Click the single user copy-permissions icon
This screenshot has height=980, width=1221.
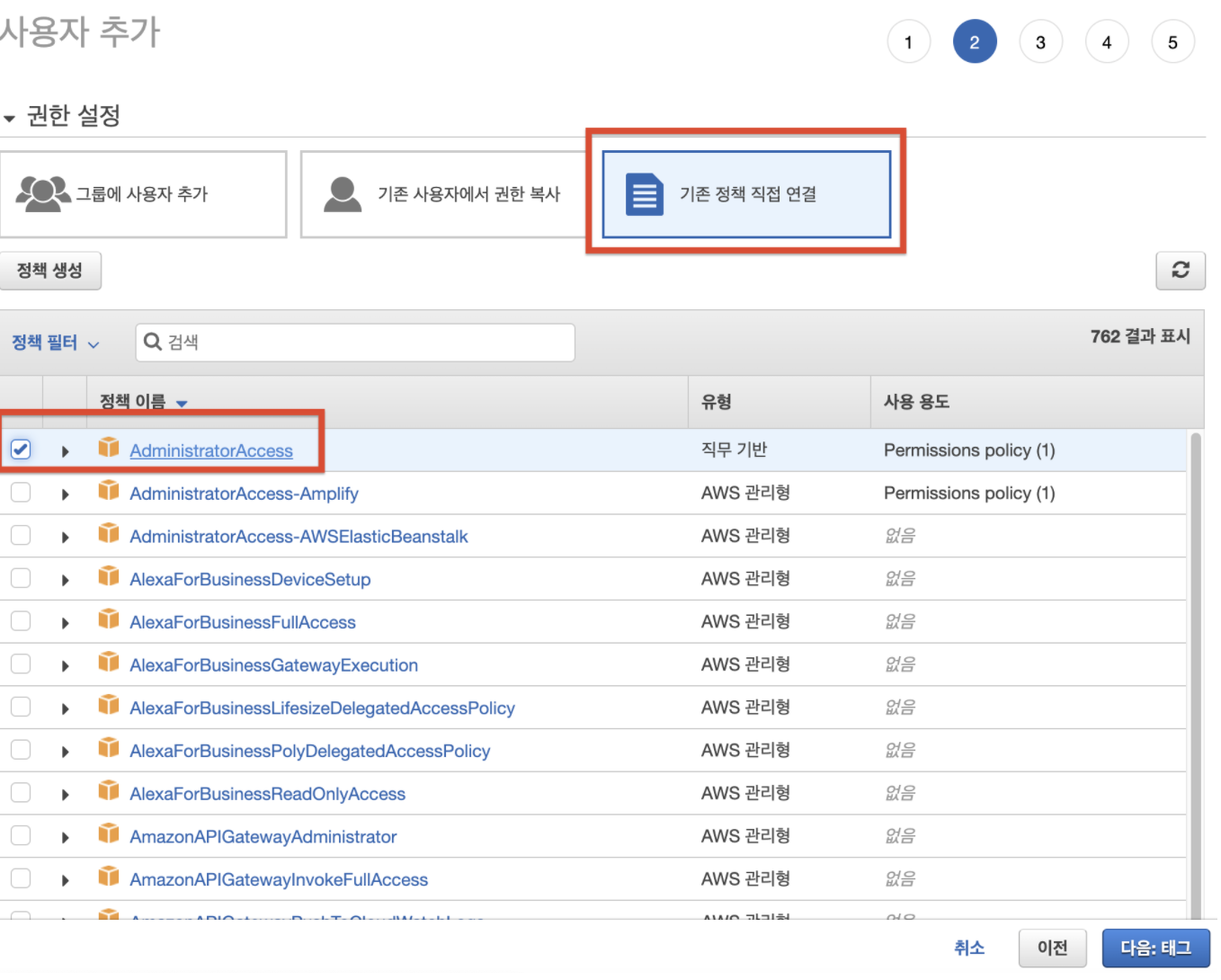(343, 193)
